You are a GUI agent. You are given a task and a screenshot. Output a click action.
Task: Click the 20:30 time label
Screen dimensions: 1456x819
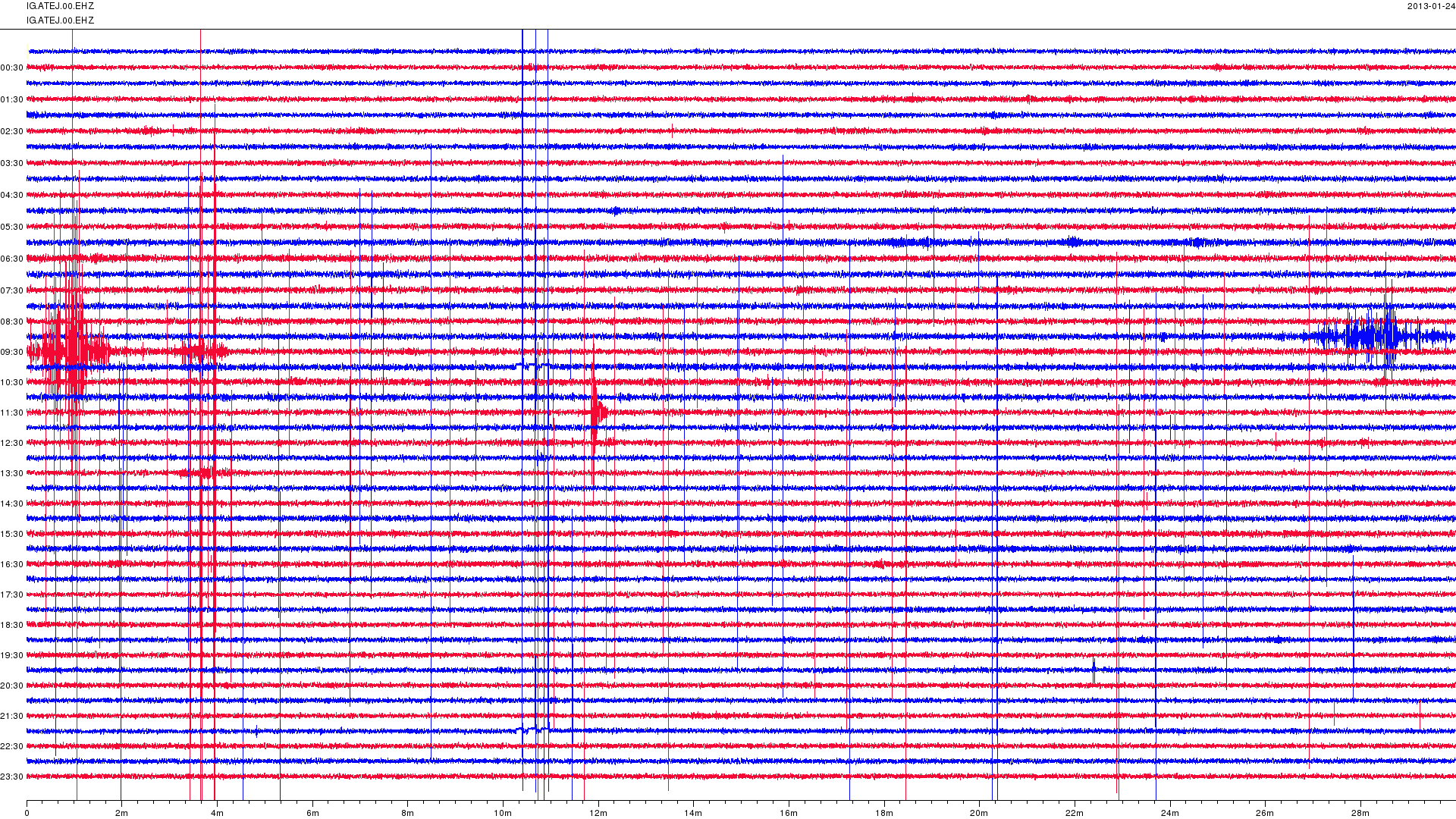(x=11, y=686)
